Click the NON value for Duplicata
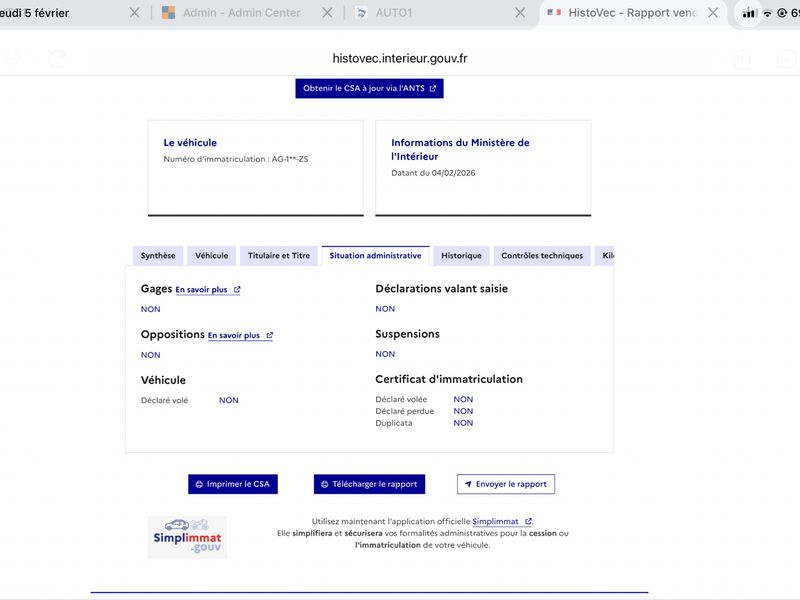The width and height of the screenshot is (800, 600). (x=463, y=423)
